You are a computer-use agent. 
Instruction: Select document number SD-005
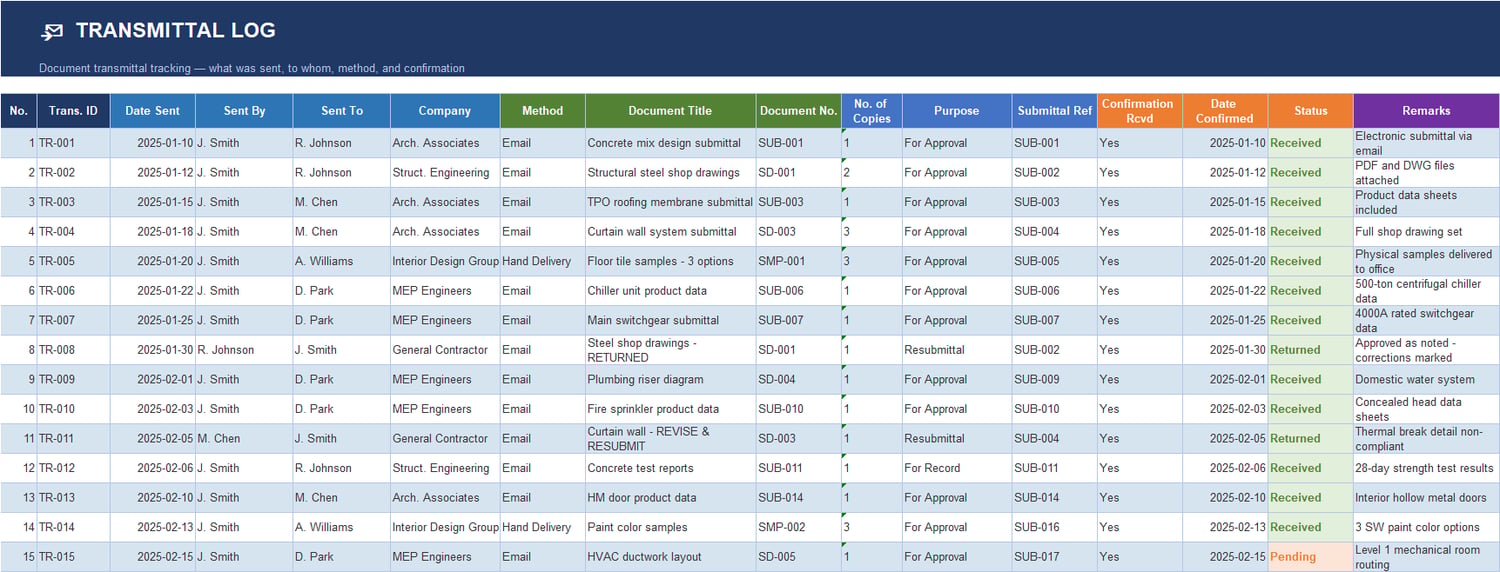798,557
